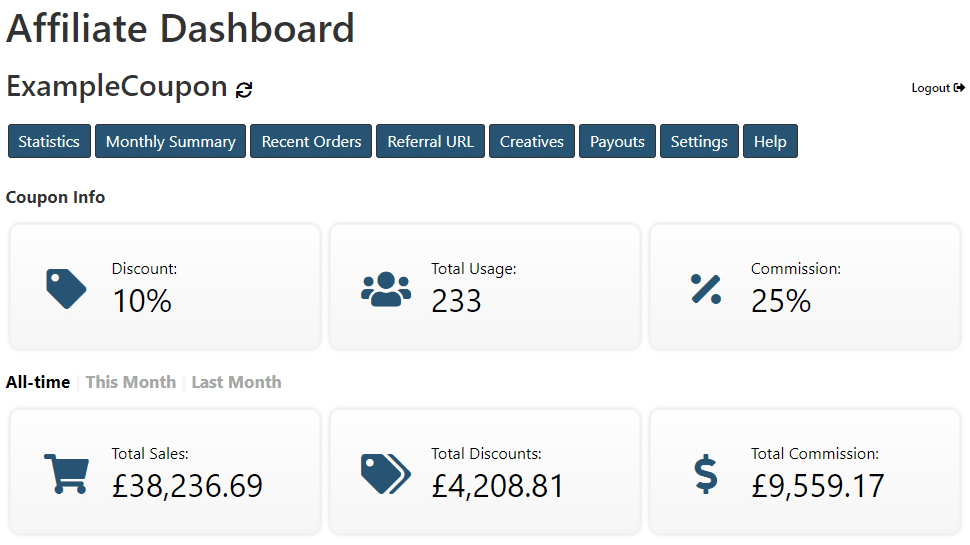Open the Settings tab
The width and height of the screenshot is (970, 545).
(x=699, y=141)
